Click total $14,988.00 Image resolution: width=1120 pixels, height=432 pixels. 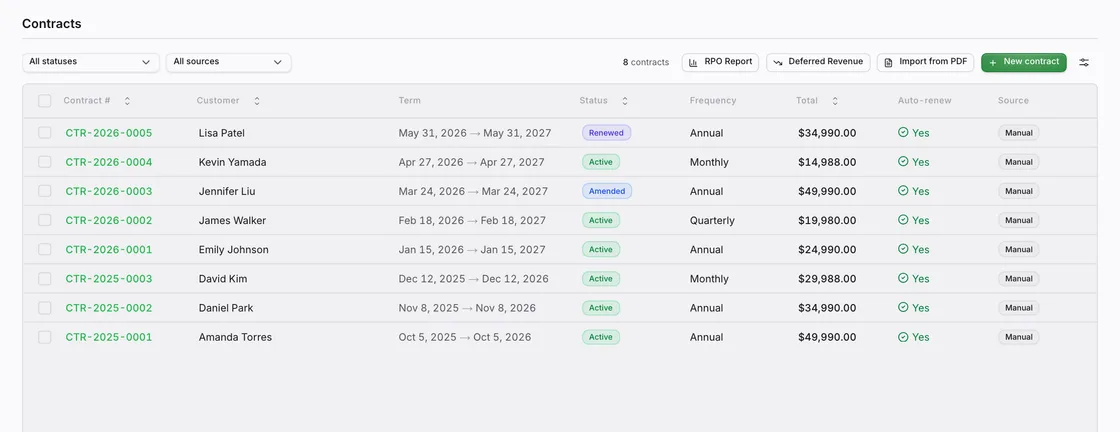pos(827,162)
